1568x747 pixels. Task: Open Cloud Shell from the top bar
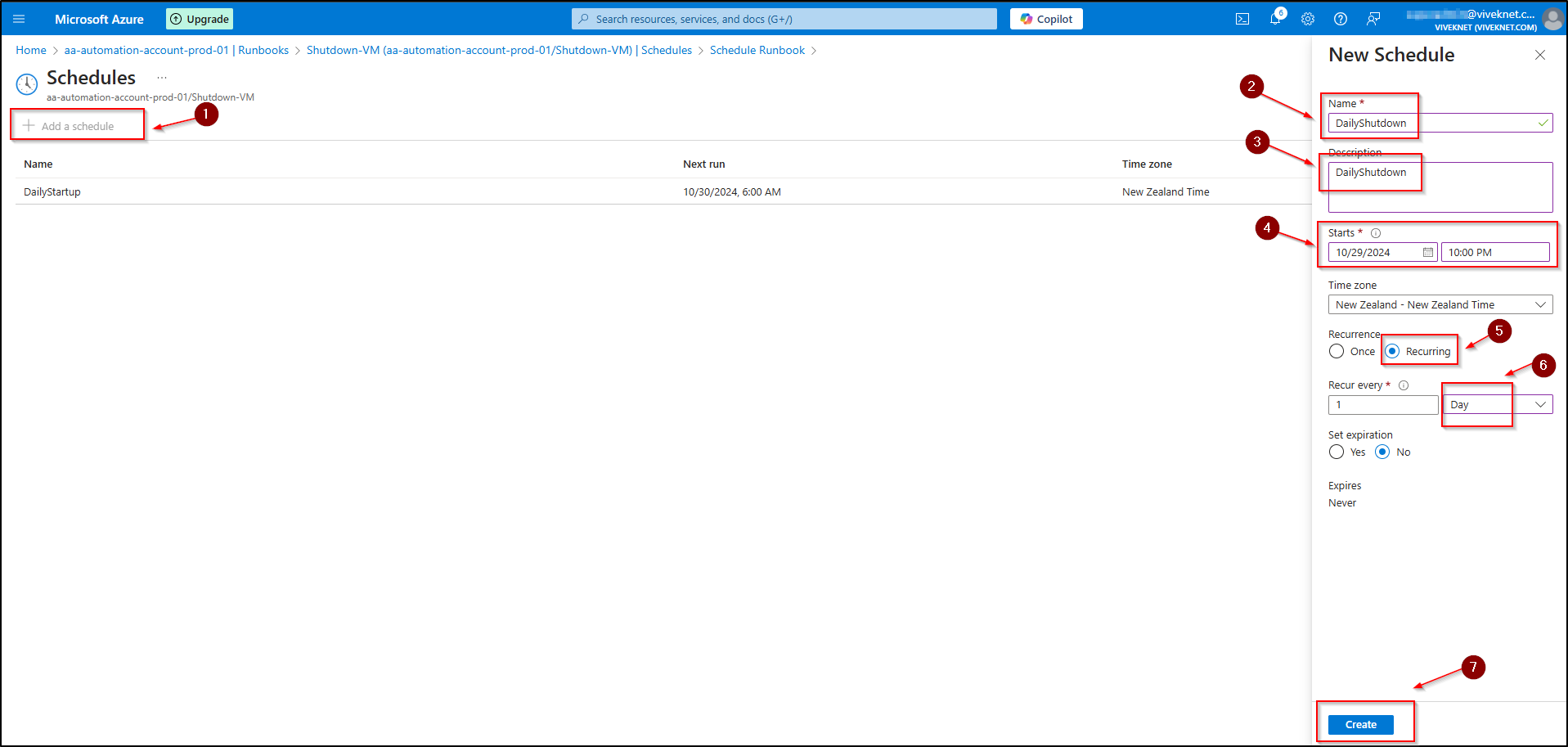coord(1242,19)
